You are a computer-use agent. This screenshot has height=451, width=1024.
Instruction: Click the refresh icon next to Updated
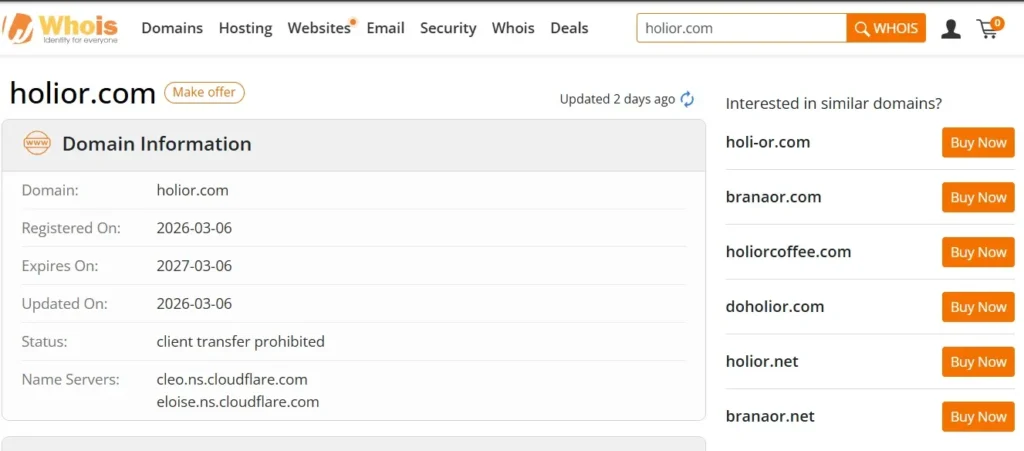point(687,99)
